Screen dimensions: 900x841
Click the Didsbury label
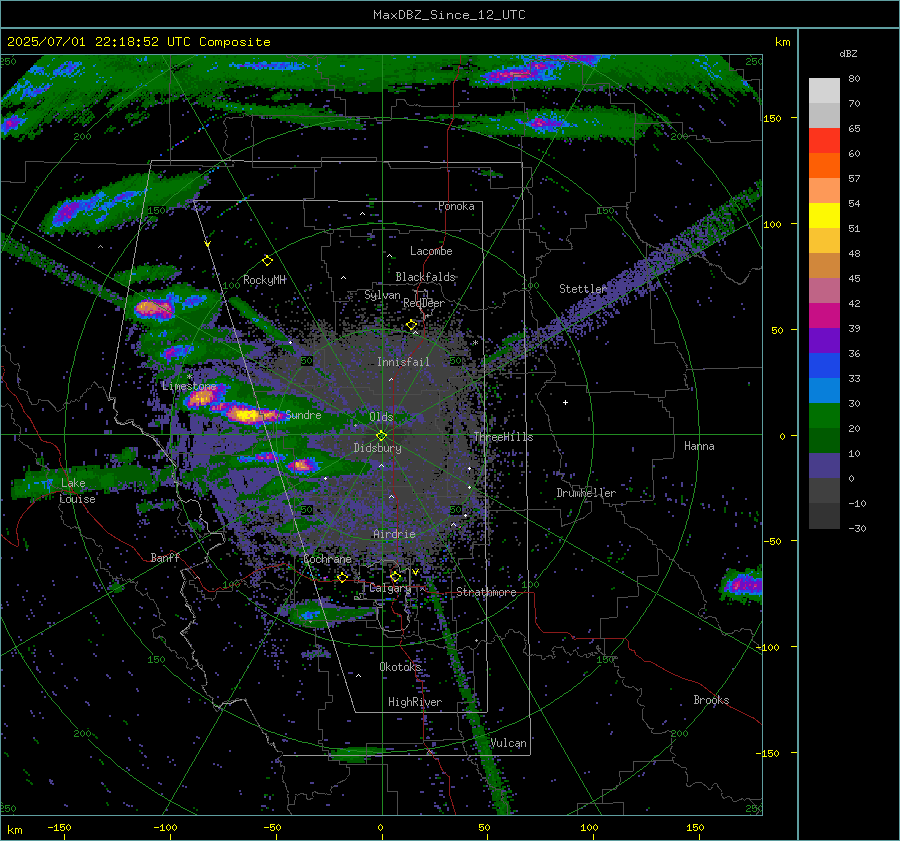click(377, 448)
